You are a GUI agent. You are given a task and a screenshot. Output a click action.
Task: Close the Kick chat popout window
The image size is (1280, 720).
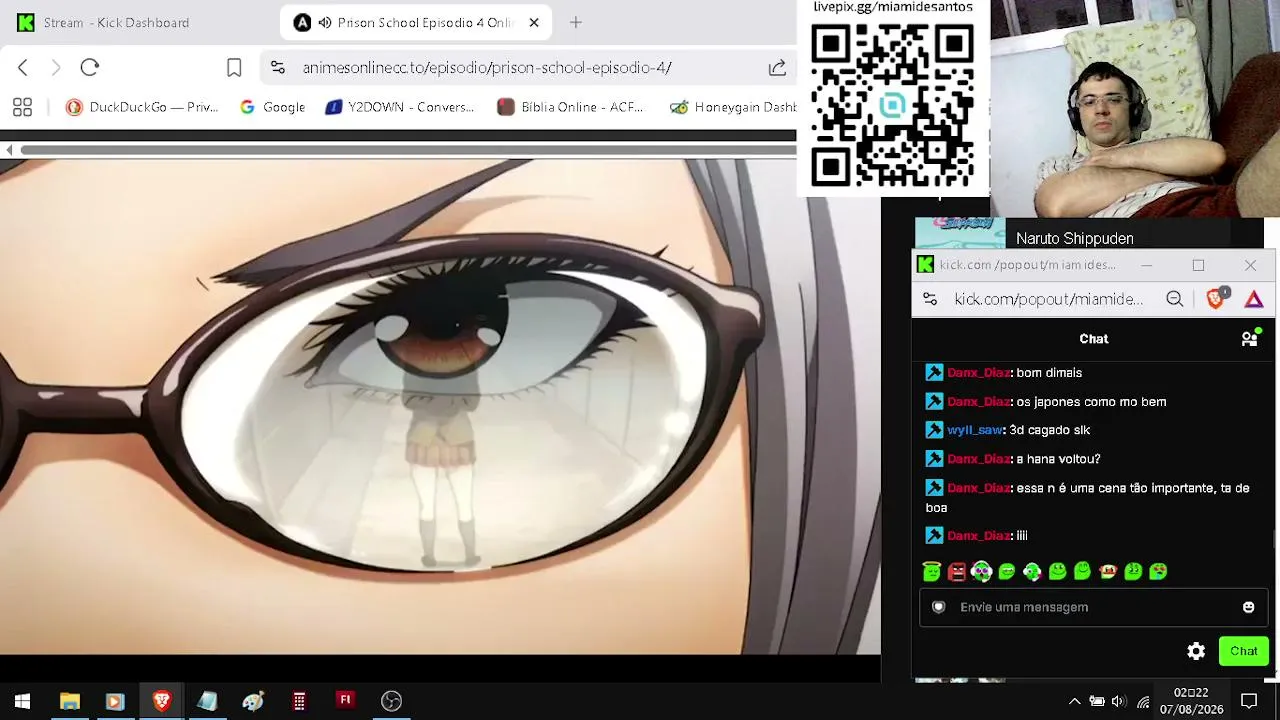1250,265
